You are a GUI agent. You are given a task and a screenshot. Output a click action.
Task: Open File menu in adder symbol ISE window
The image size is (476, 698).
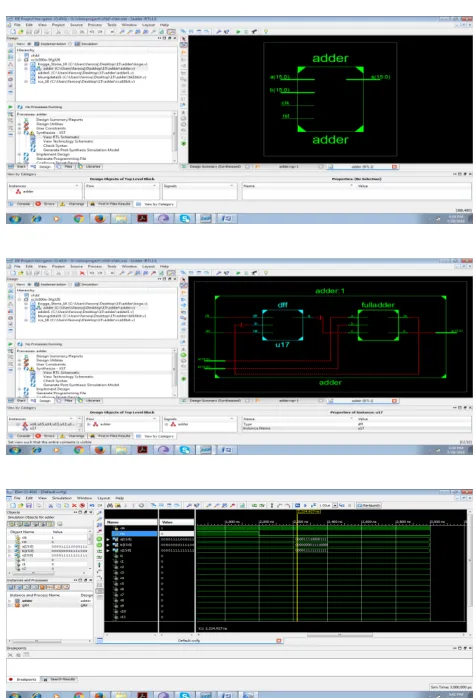pyautogui.click(x=17, y=25)
